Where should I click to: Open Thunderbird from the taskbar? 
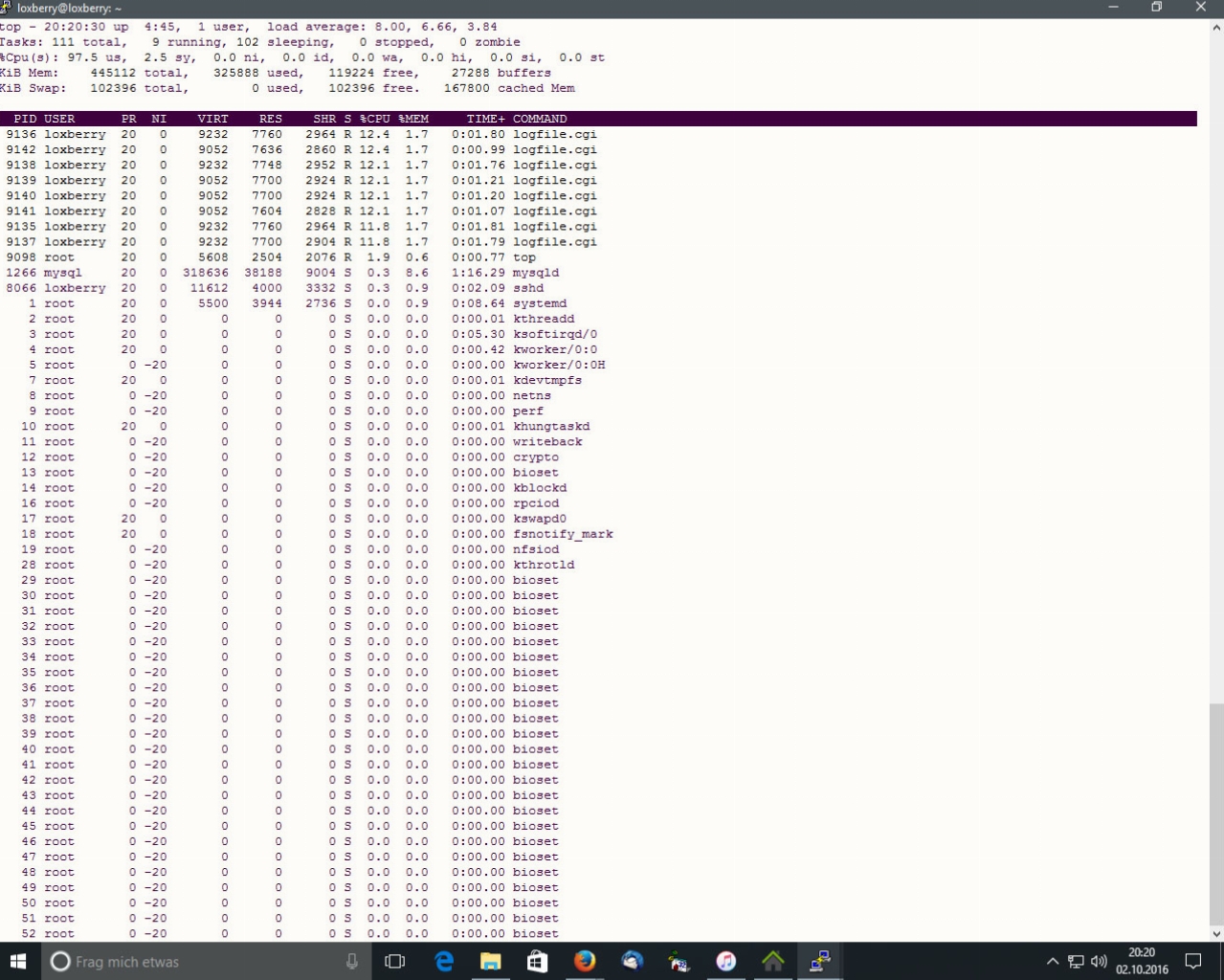(x=632, y=961)
